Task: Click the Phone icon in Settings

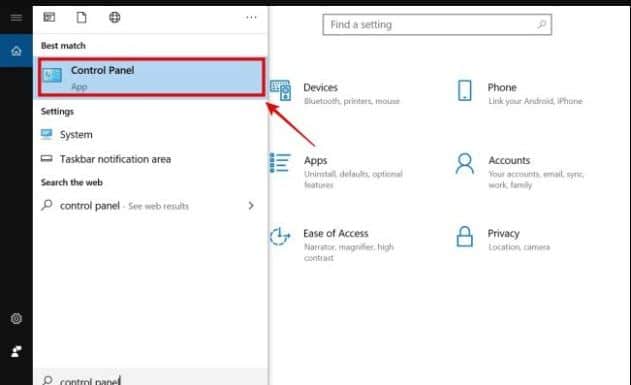Action: click(465, 90)
